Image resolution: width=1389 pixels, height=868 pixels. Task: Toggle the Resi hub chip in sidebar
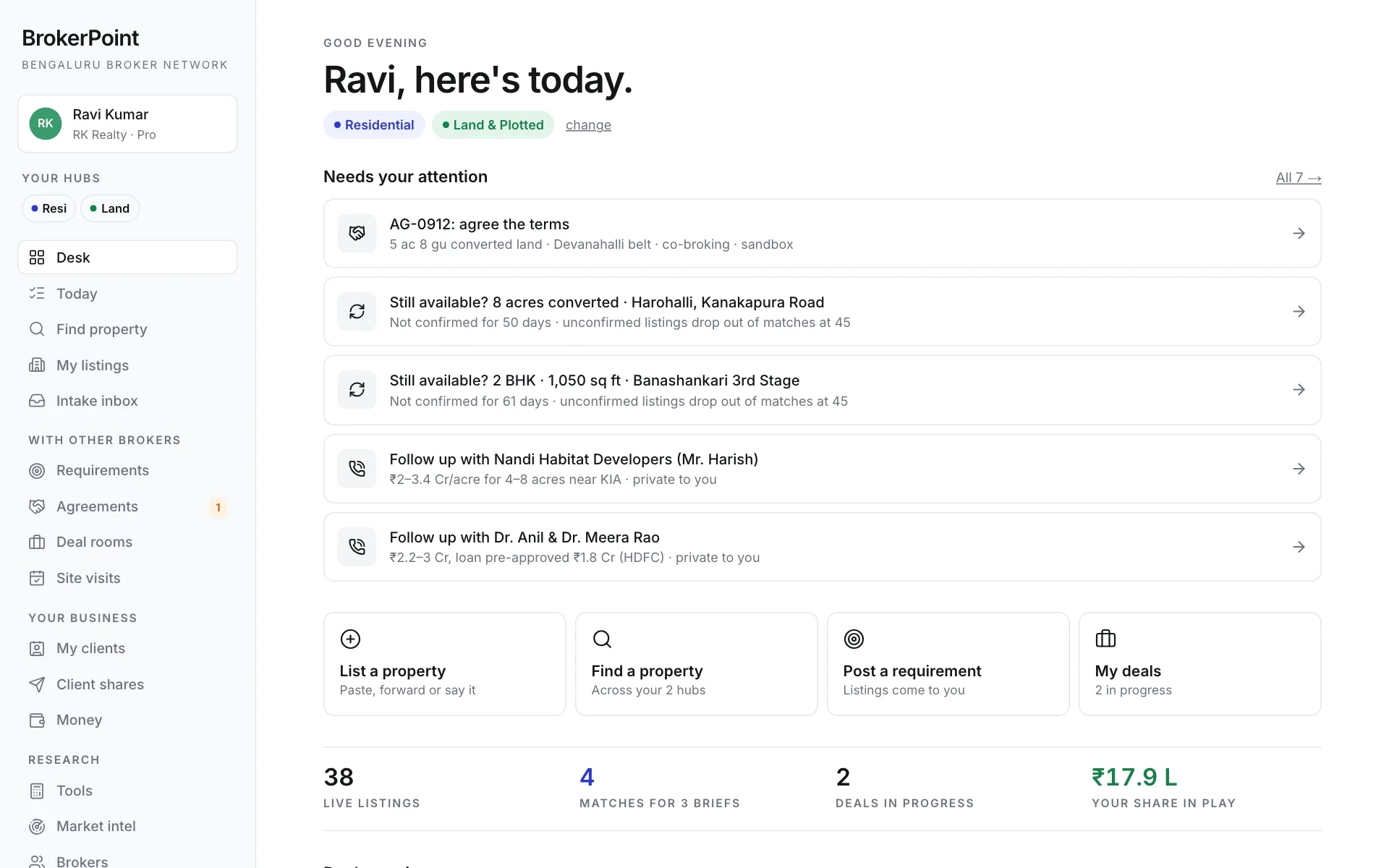pyautogui.click(x=49, y=208)
